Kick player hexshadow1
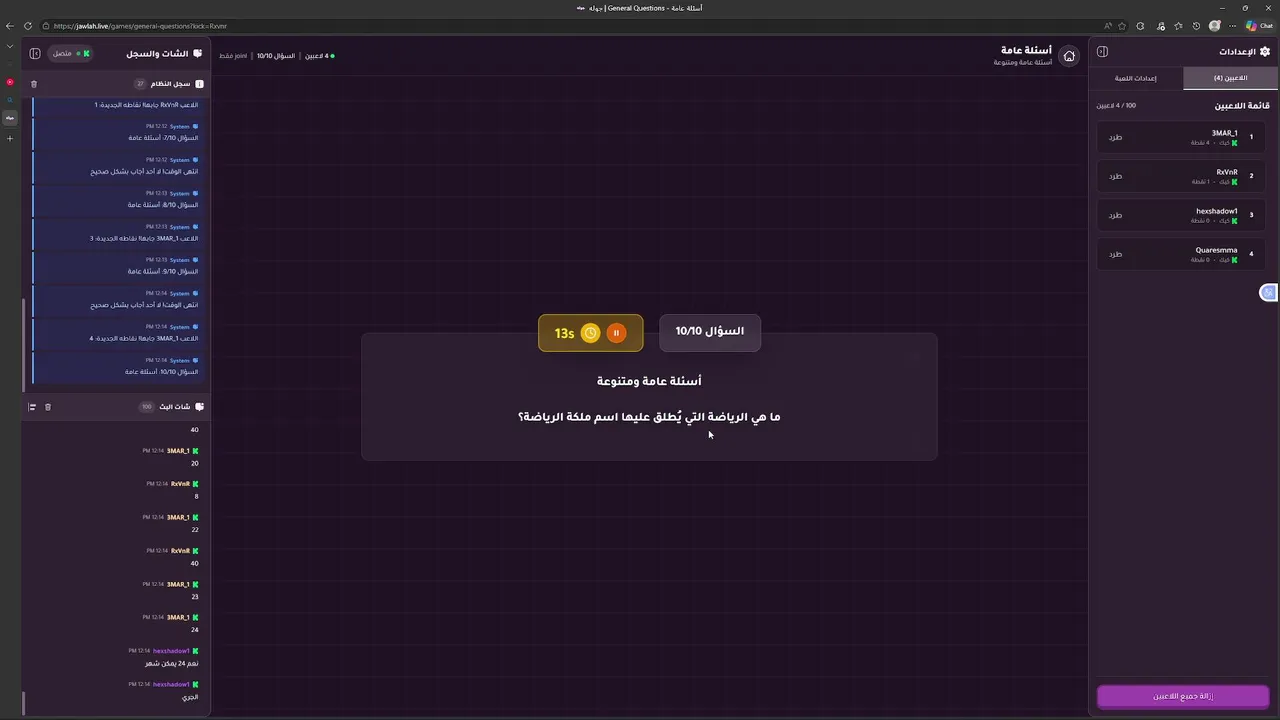The image size is (1280, 720). (1116, 215)
